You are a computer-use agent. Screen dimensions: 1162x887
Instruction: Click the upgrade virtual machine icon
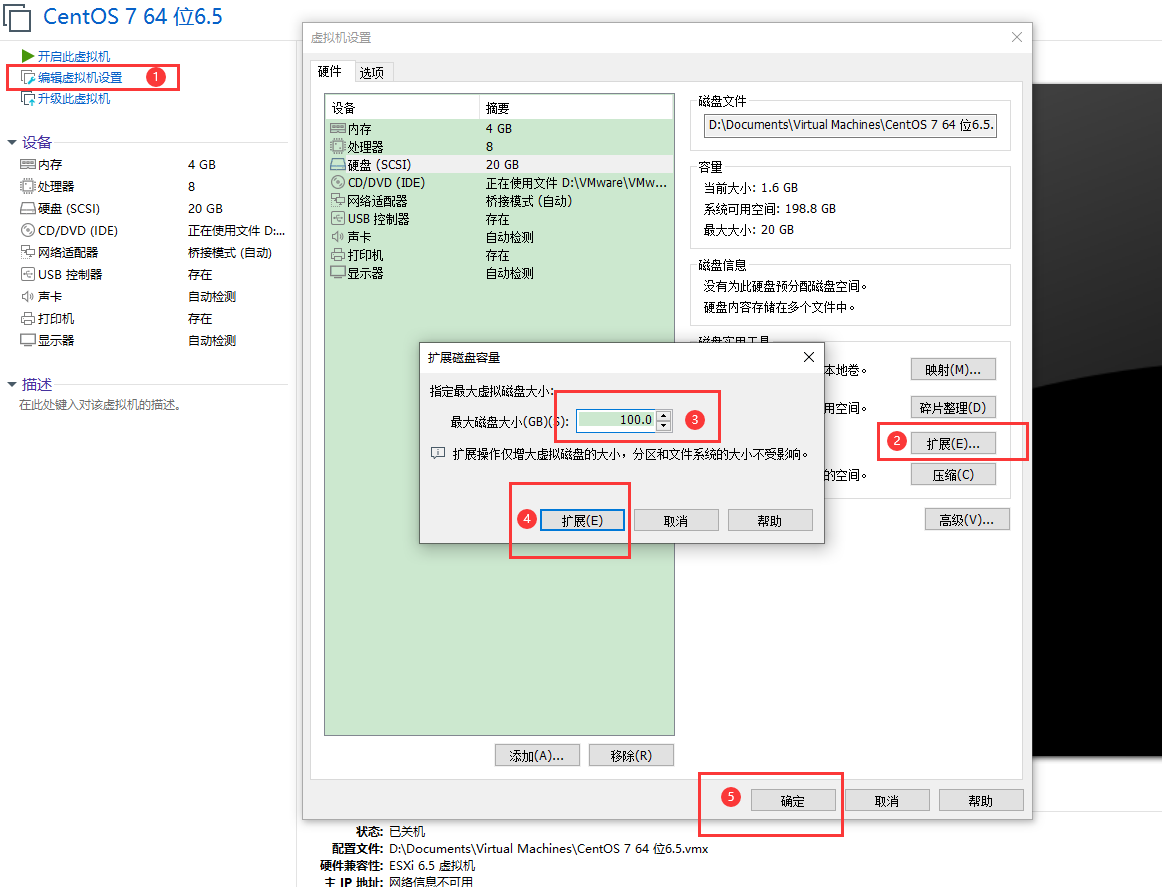coord(28,99)
